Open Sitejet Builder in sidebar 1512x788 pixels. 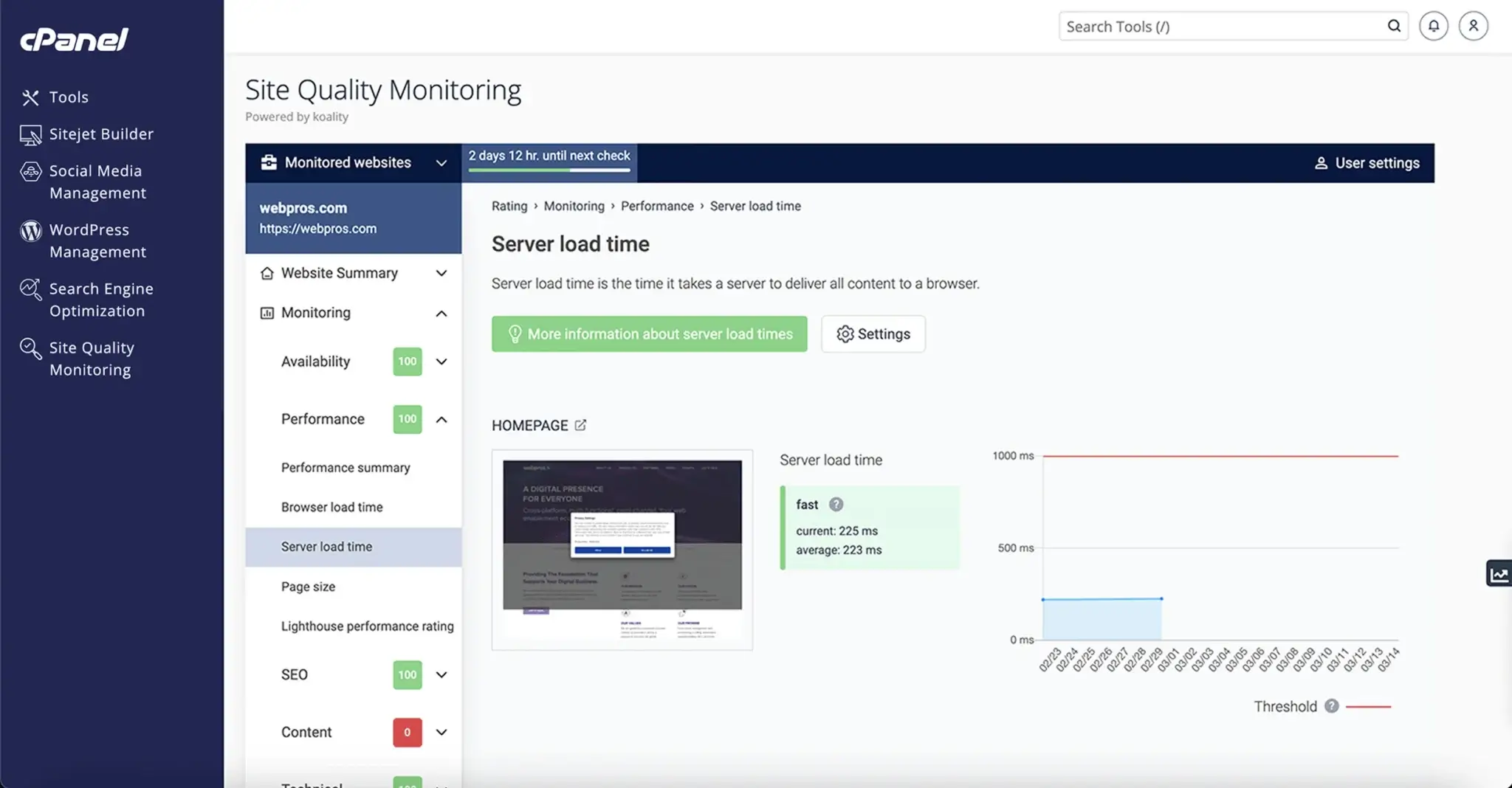pyautogui.click(x=101, y=134)
